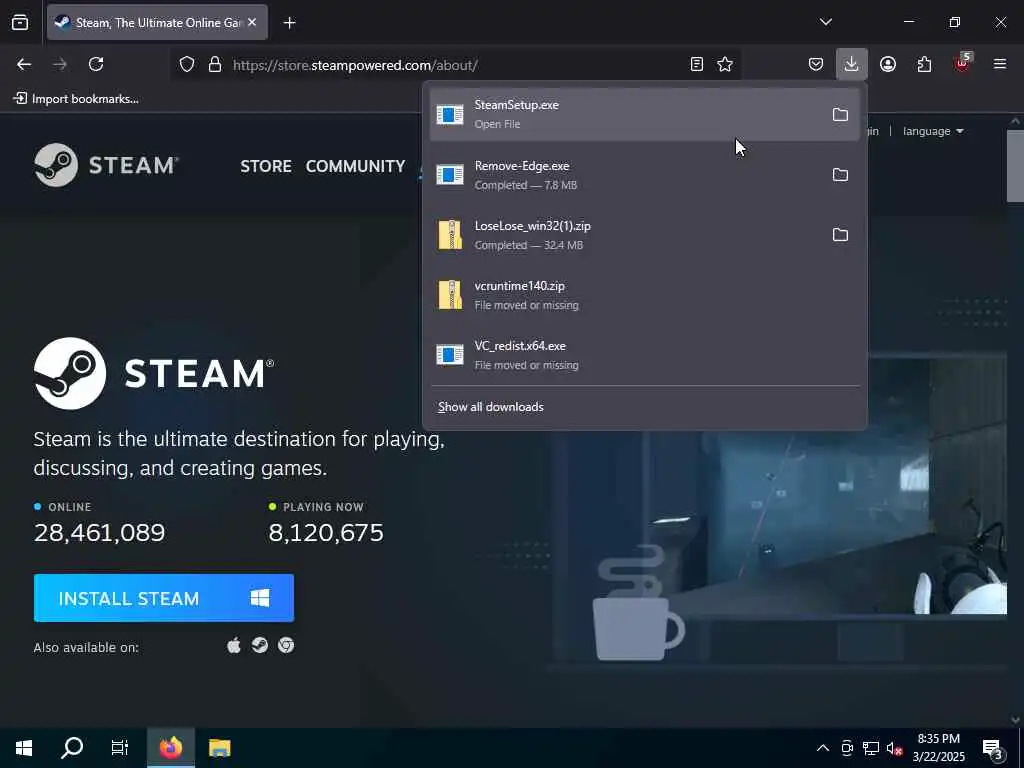Toggle reader view for this page
Screen dimensions: 1024x768
(697, 64)
